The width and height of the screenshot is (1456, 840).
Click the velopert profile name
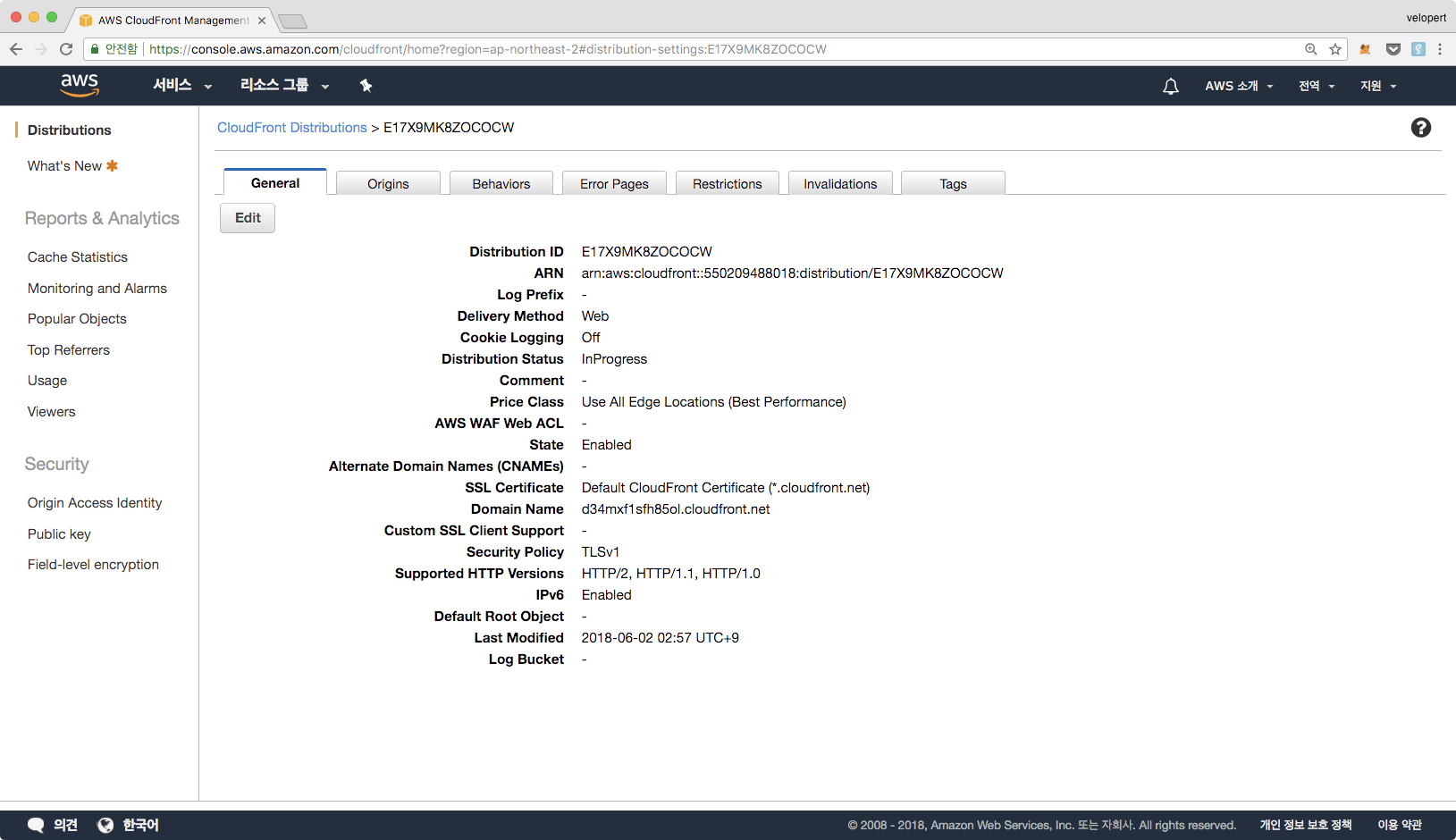(x=1427, y=18)
